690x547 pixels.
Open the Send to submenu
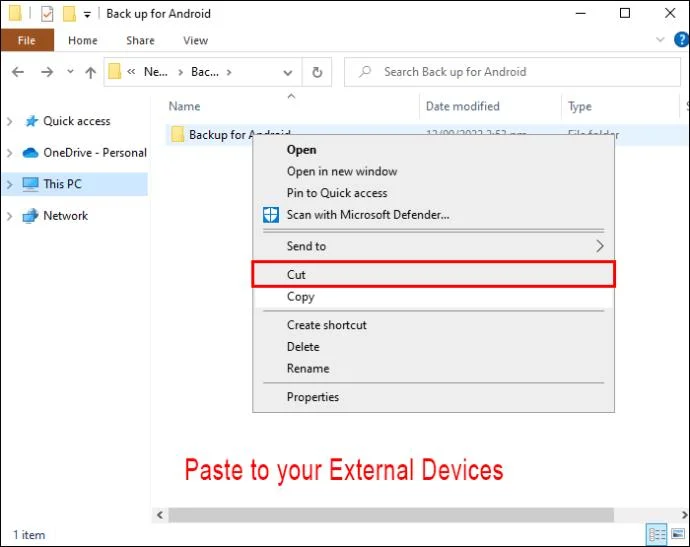(433, 246)
